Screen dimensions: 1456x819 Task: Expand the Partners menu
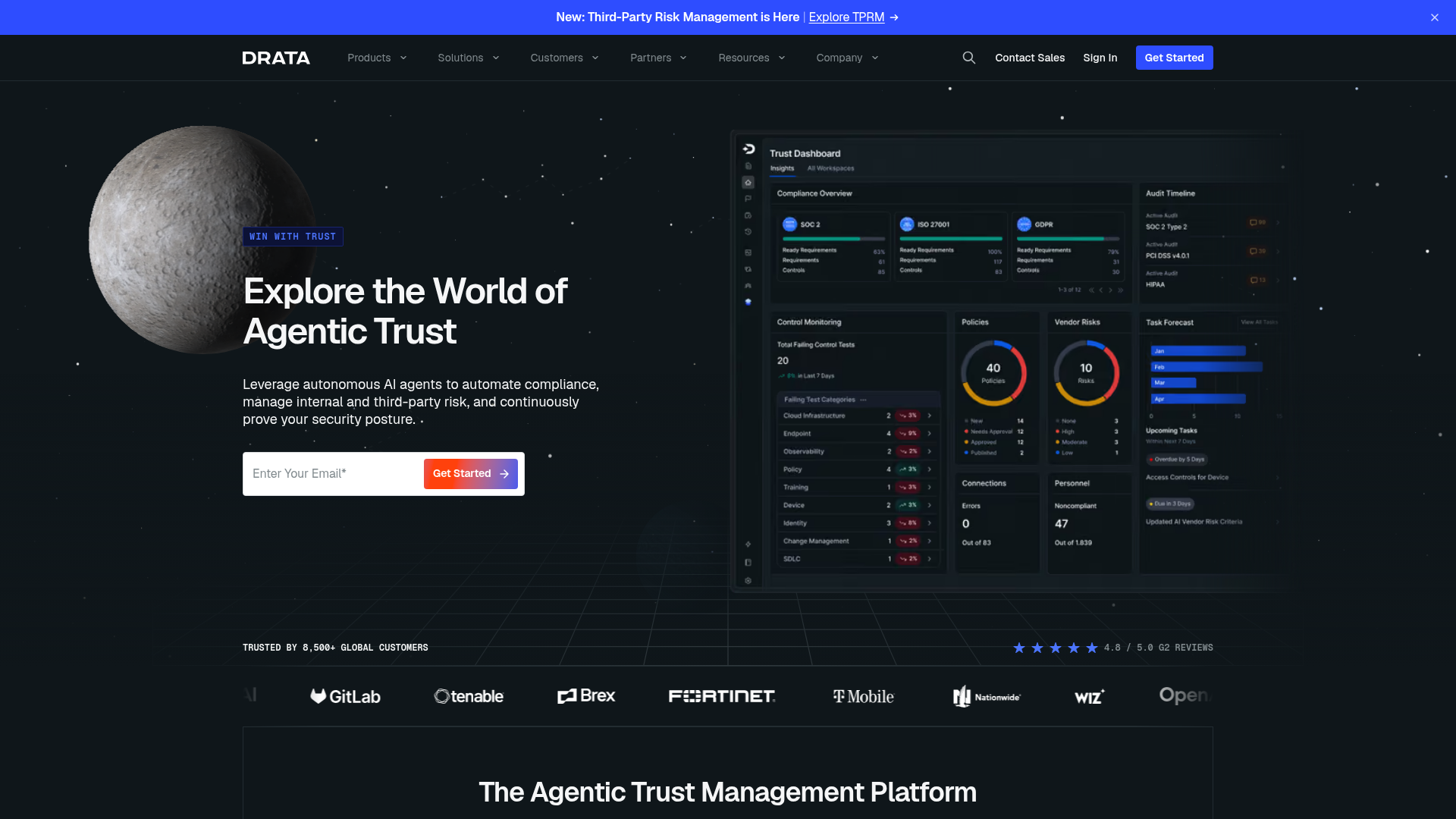tap(658, 58)
